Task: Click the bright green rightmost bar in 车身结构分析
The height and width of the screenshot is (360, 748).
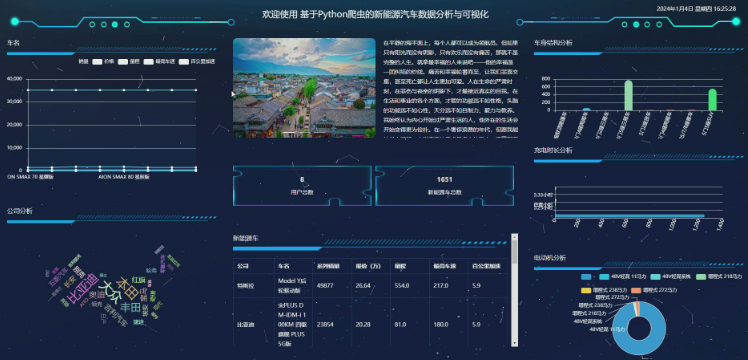Action: pyautogui.click(x=712, y=100)
